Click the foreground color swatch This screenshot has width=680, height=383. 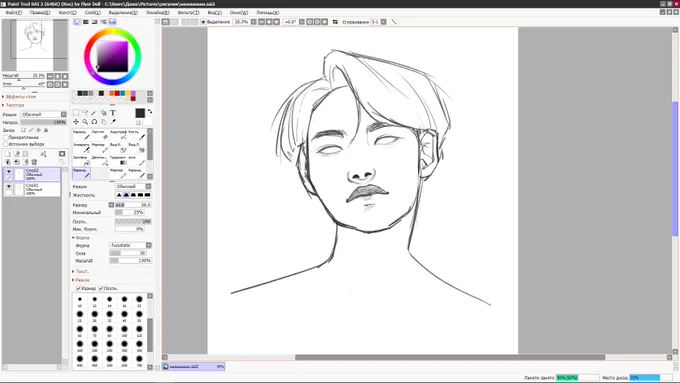point(140,113)
